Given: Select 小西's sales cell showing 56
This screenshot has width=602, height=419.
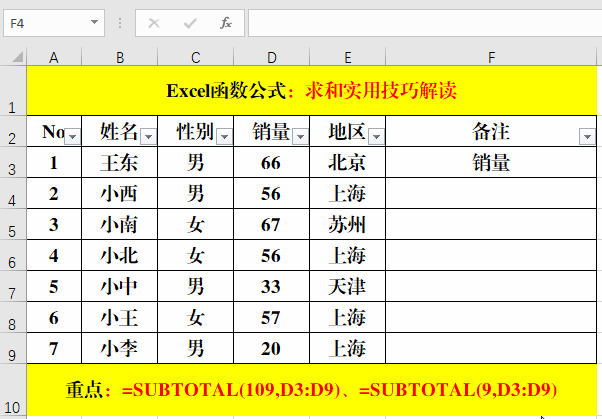Looking at the screenshot, I should tap(271, 193).
